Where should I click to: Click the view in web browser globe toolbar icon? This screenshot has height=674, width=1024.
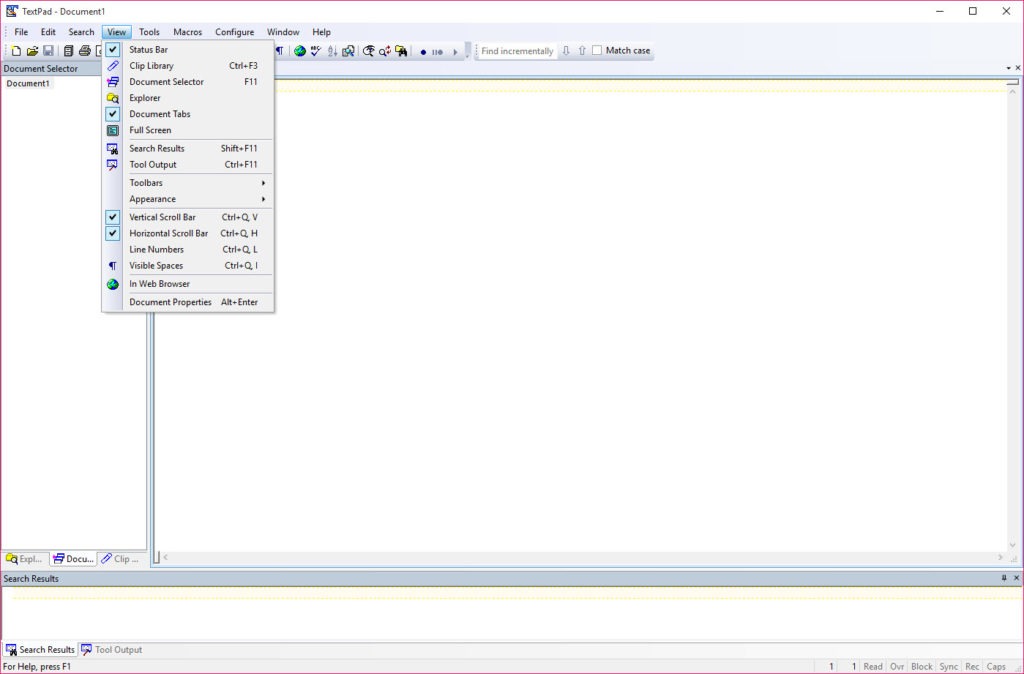pos(300,51)
